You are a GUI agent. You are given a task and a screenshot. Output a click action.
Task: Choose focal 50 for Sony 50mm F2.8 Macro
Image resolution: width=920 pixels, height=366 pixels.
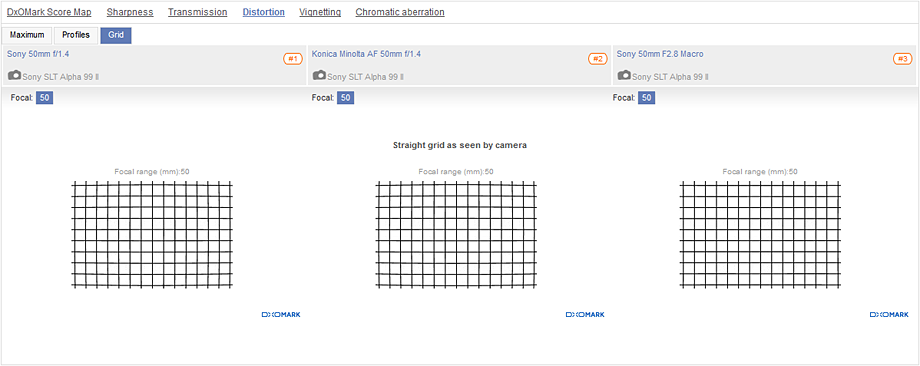(x=647, y=97)
